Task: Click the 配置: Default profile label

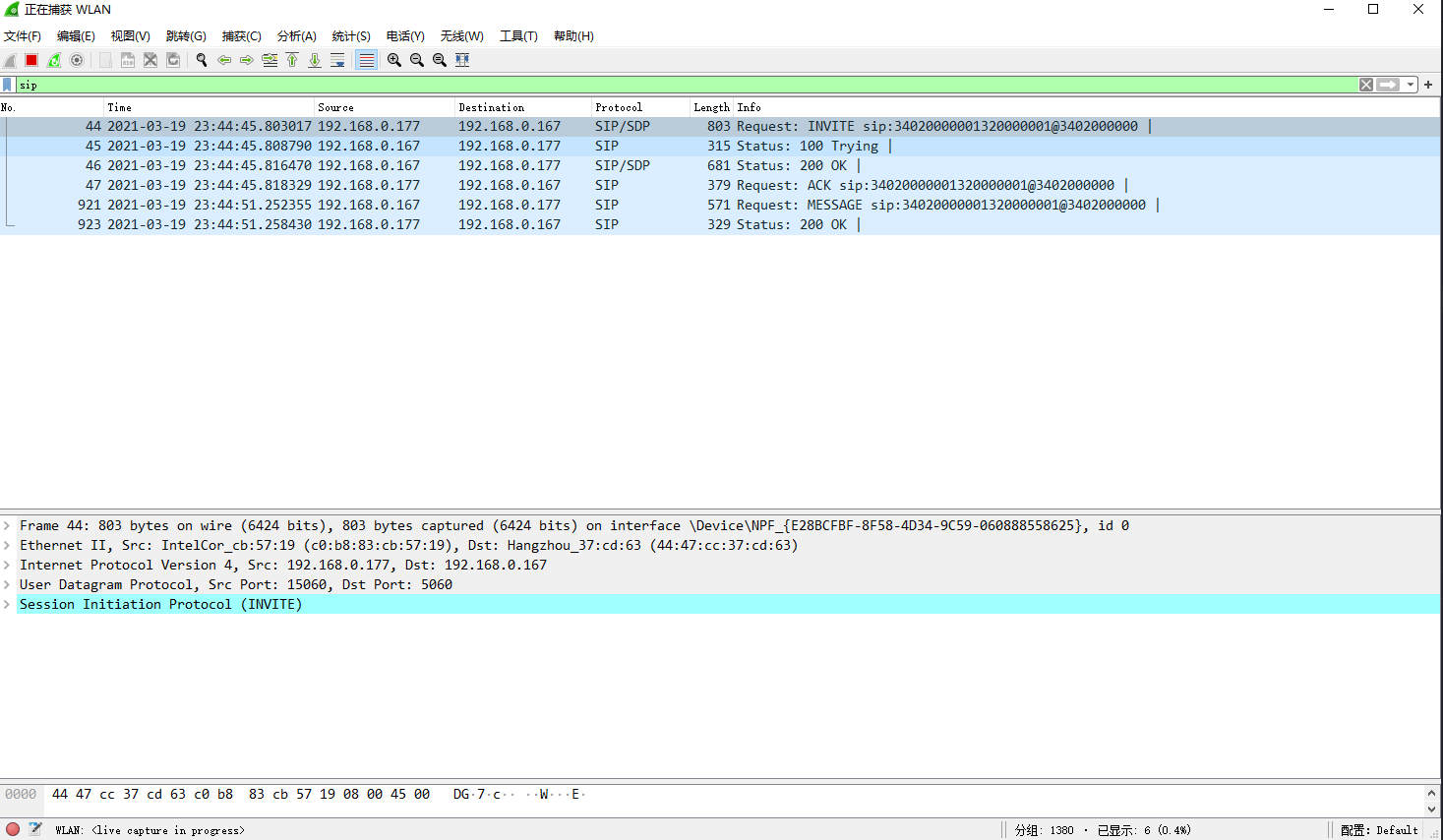Action: (x=1379, y=830)
